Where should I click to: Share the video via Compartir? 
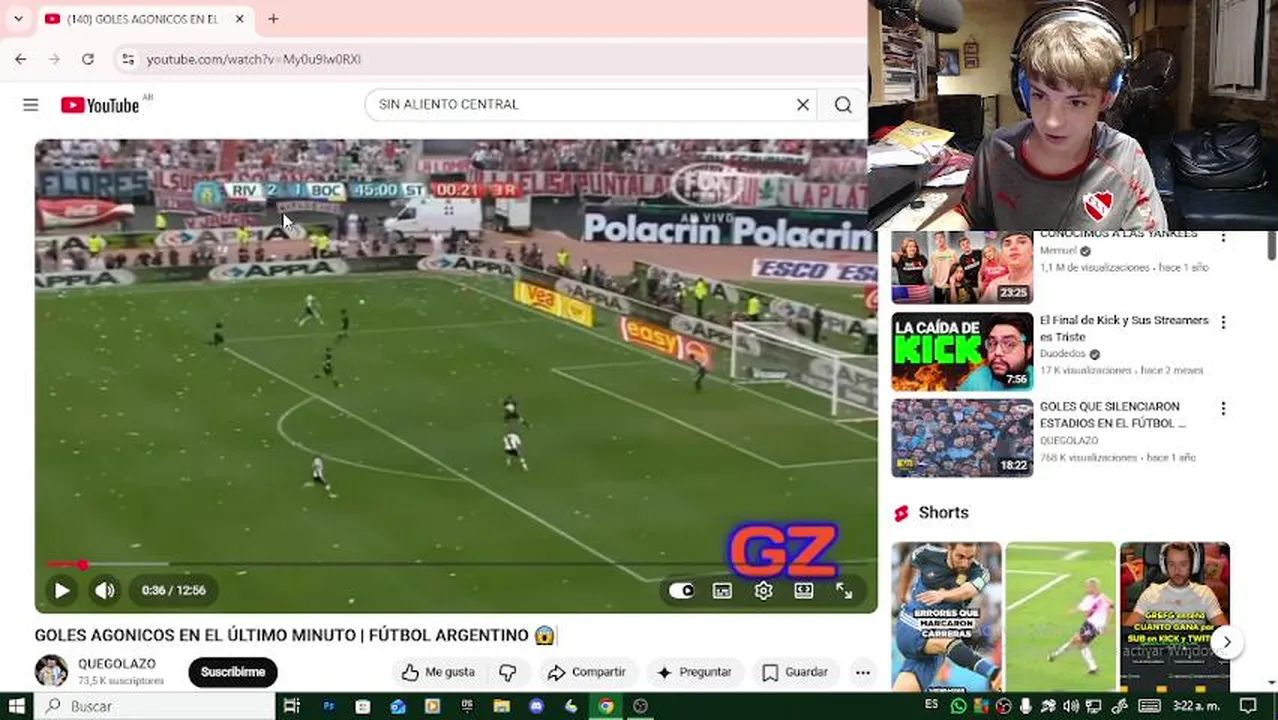[586, 672]
